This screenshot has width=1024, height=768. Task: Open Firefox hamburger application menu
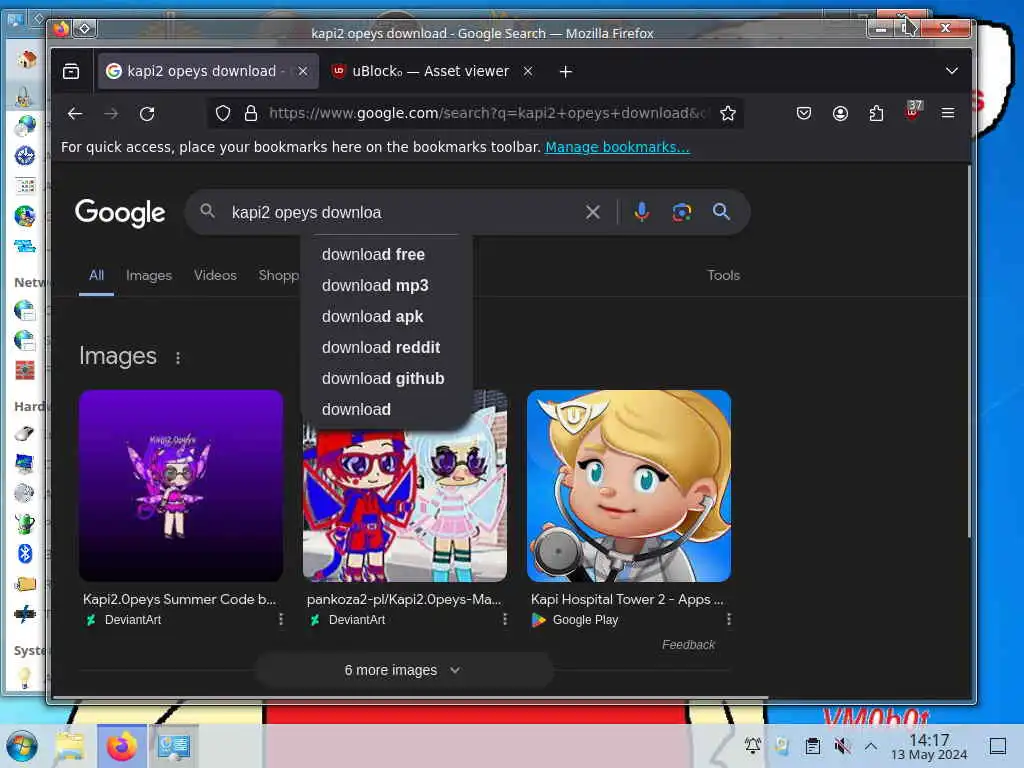click(x=948, y=114)
